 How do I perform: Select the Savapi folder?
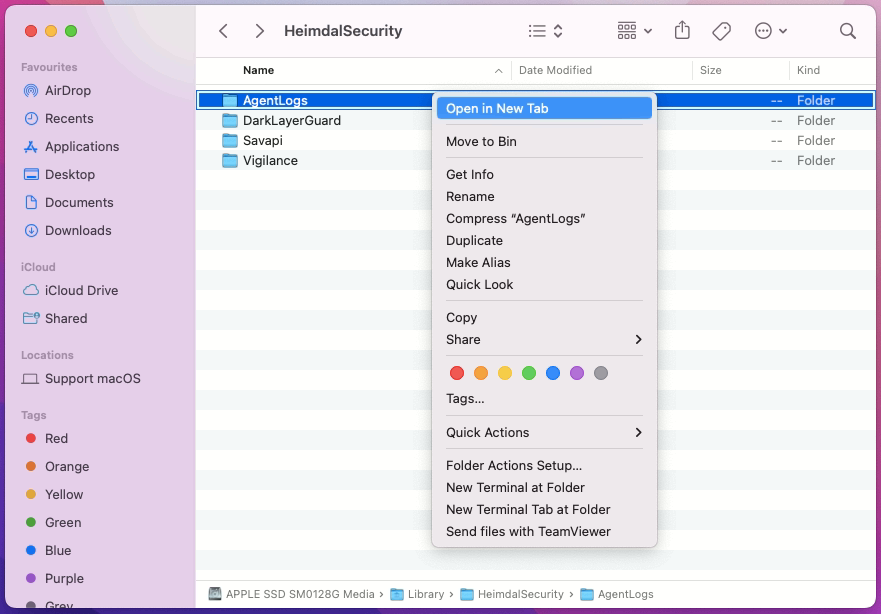262,141
